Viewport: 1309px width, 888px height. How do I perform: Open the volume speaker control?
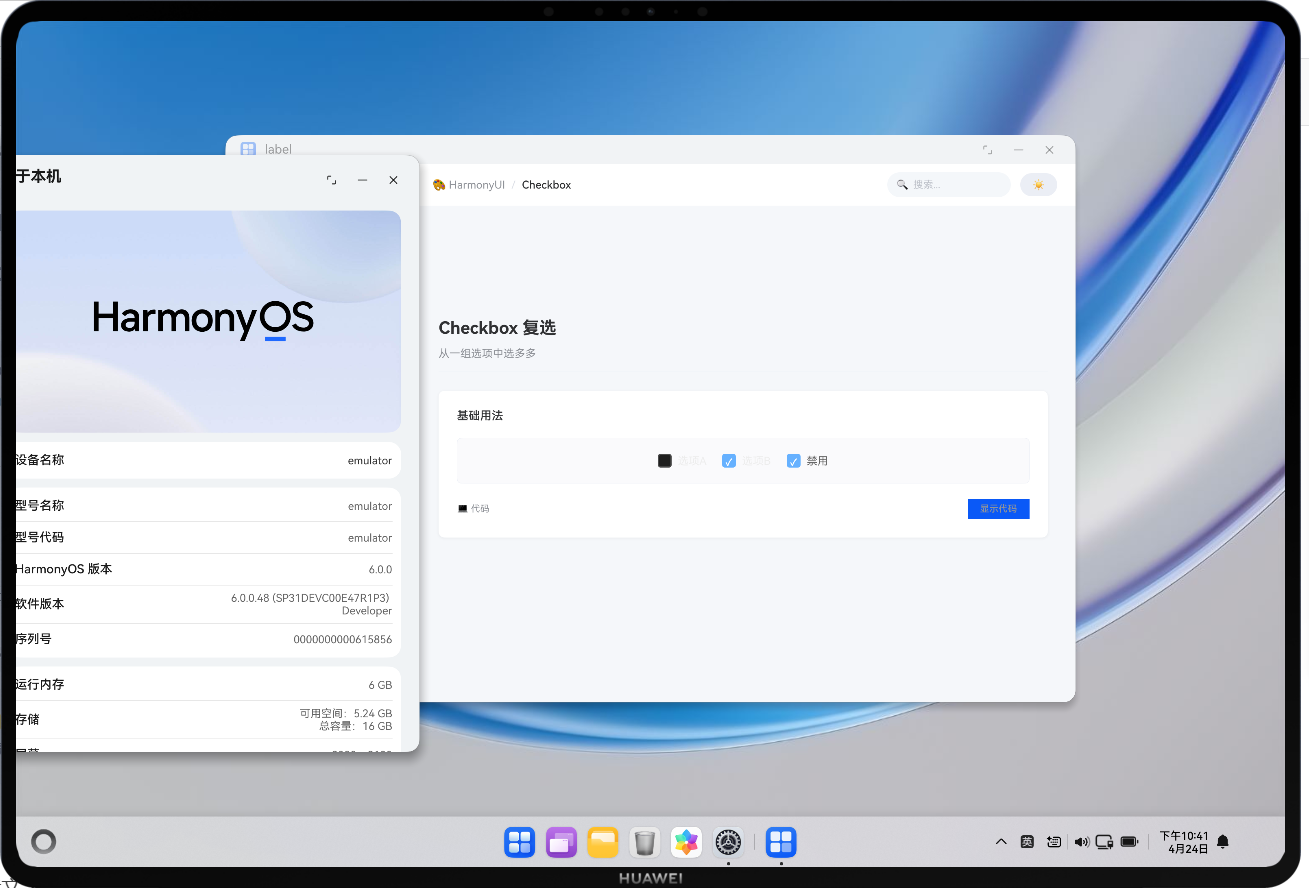1081,842
